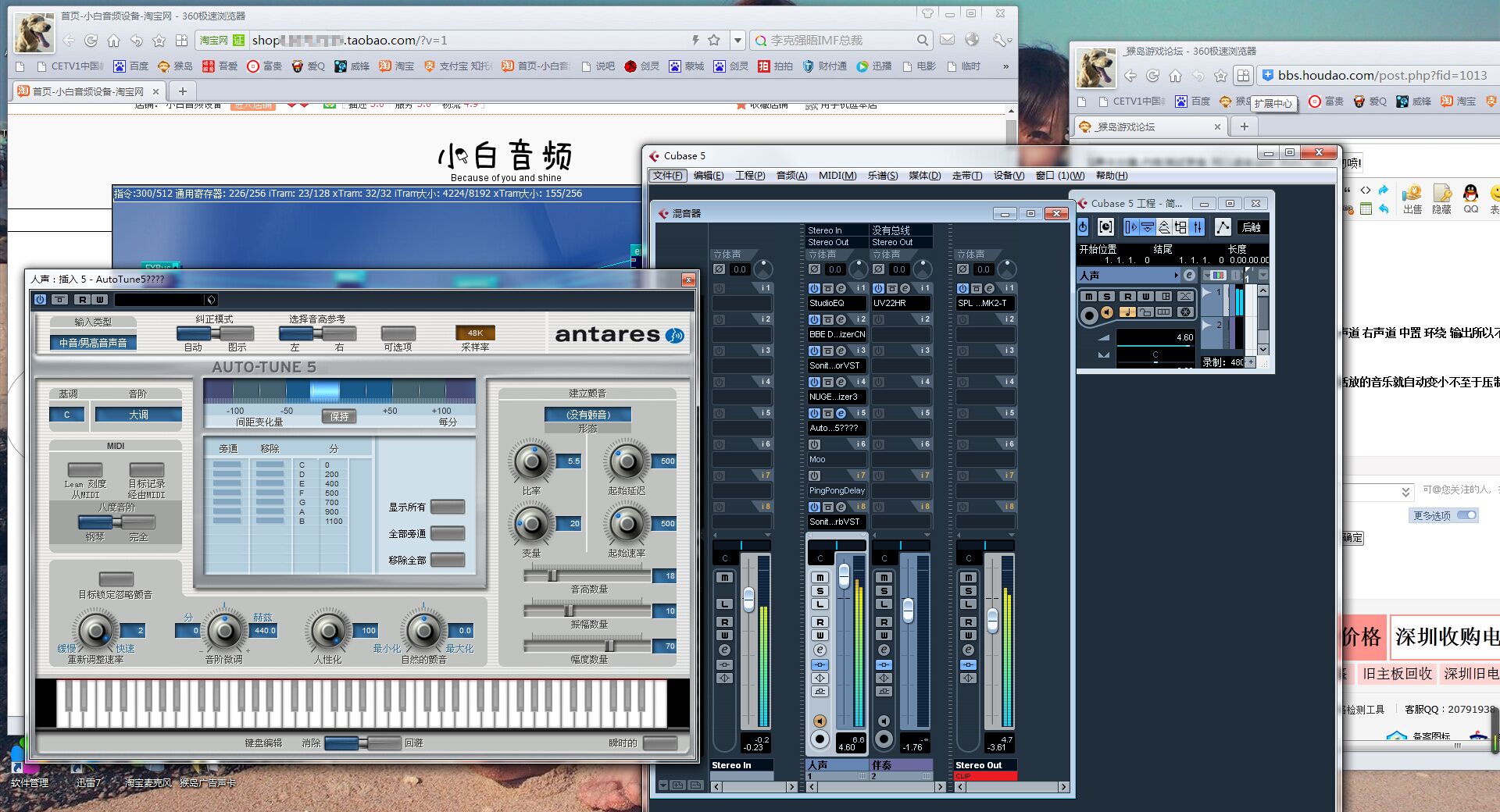The image size is (1500, 812).
Task: Click the Antares logo in Auto-Tune
Action: point(620,335)
